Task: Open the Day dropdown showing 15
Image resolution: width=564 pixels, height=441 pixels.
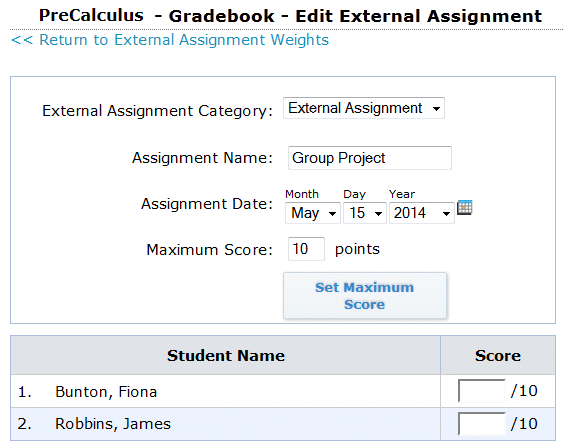Action: tap(365, 213)
